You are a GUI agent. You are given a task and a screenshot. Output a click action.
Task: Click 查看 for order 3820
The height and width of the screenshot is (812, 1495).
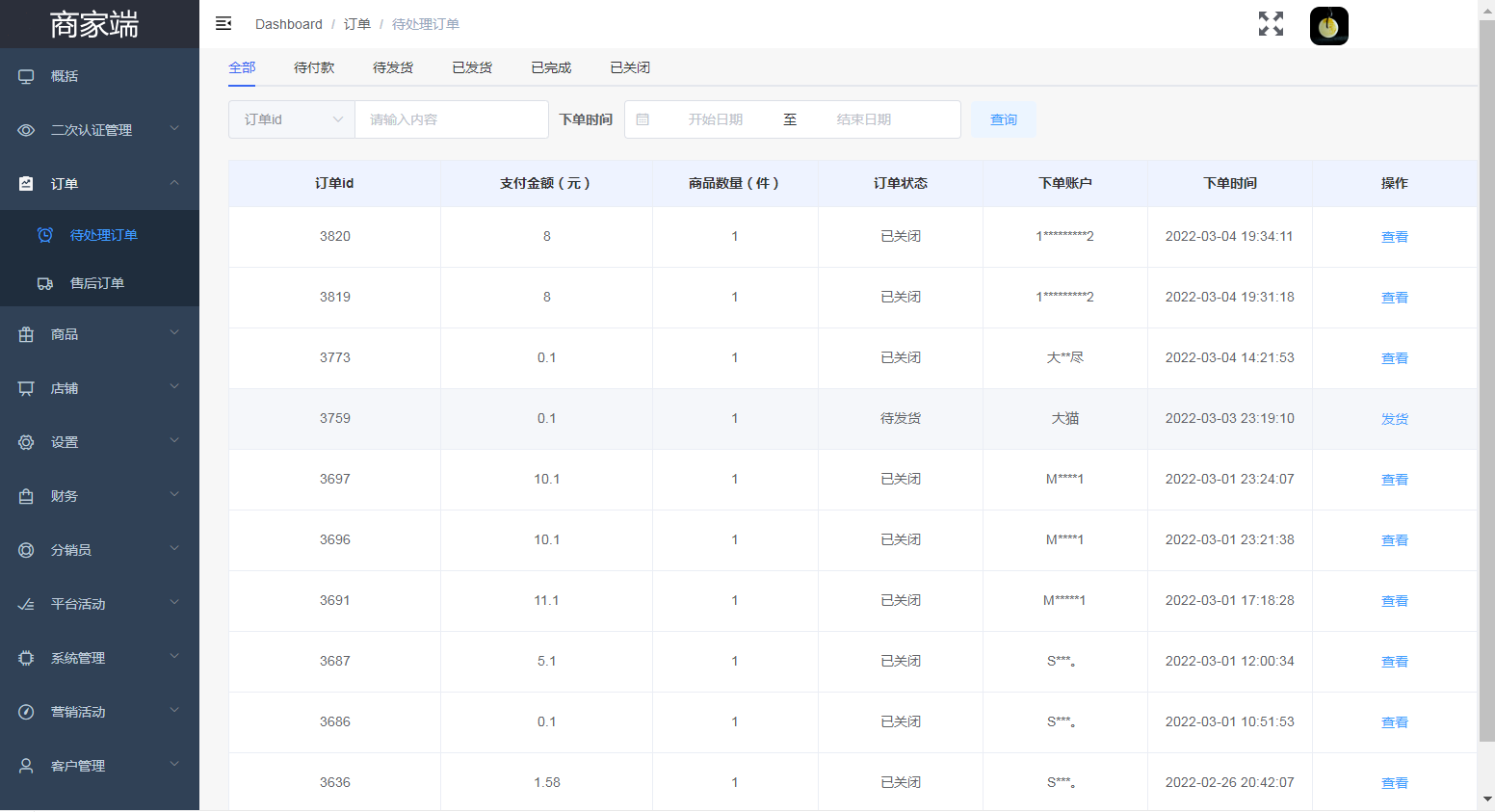[x=1395, y=237]
